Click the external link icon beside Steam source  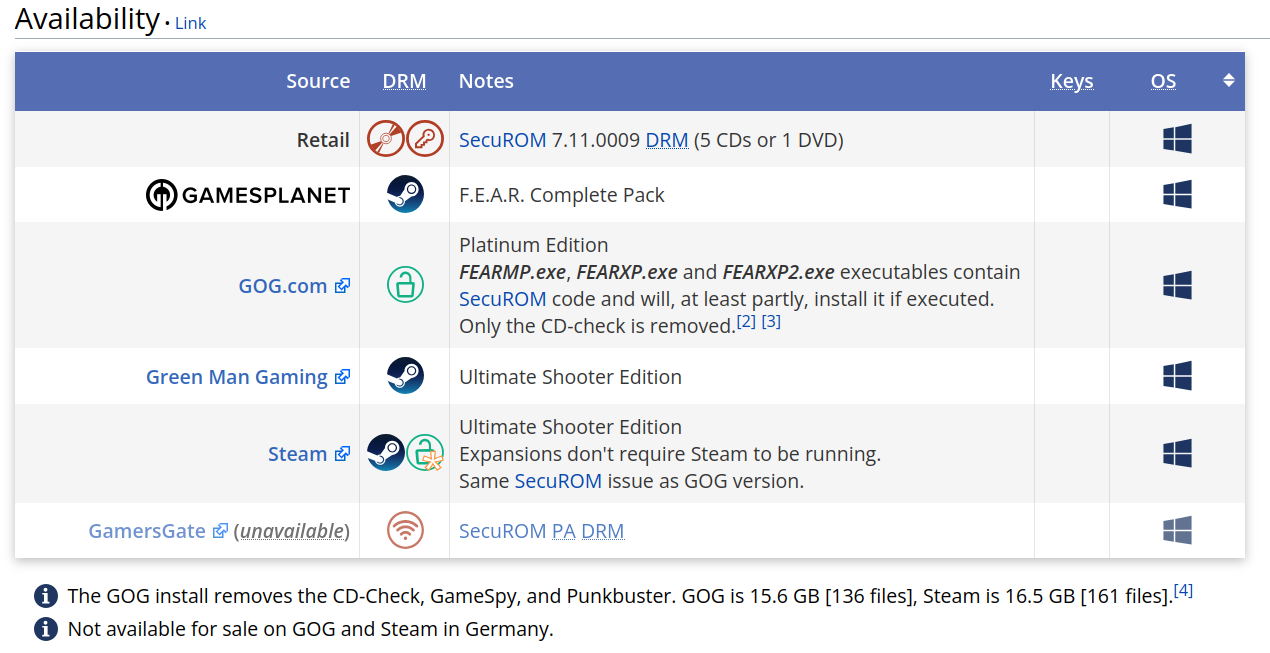tap(342, 454)
